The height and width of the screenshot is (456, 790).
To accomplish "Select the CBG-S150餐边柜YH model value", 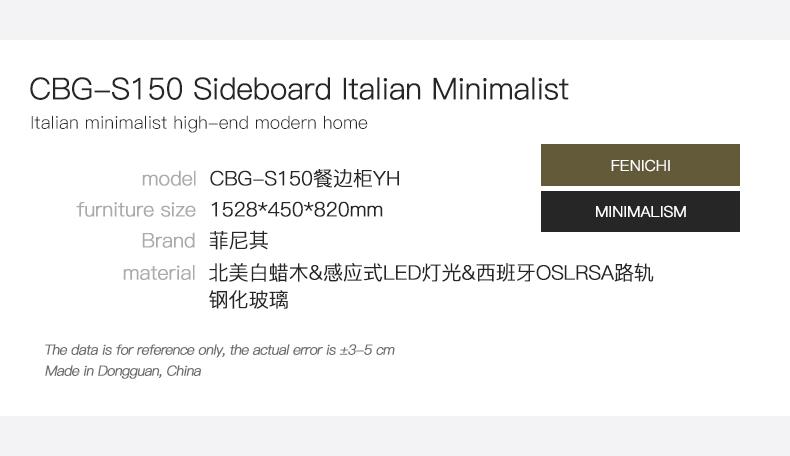I will (x=305, y=178).
